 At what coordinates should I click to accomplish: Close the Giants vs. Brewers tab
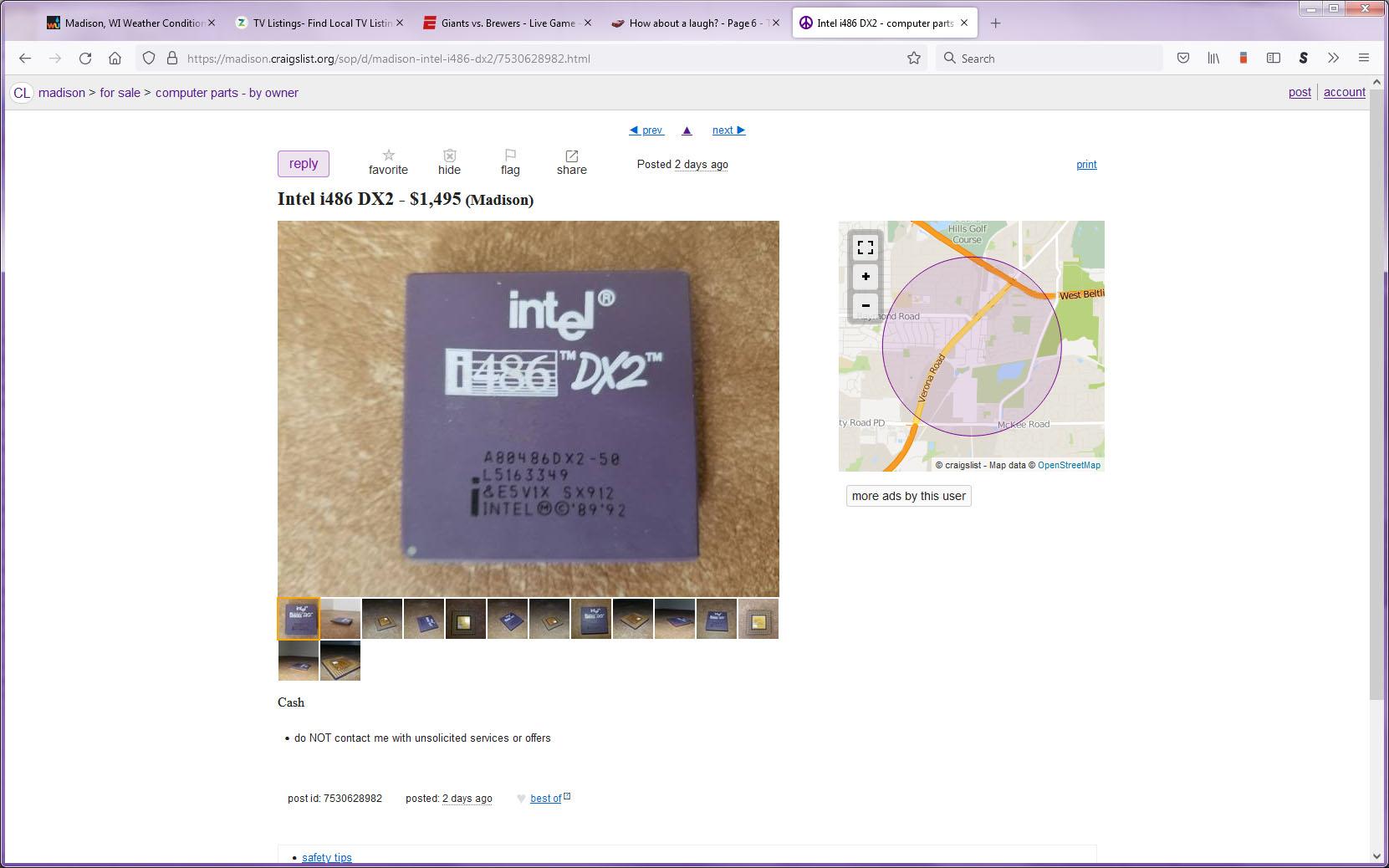(588, 23)
